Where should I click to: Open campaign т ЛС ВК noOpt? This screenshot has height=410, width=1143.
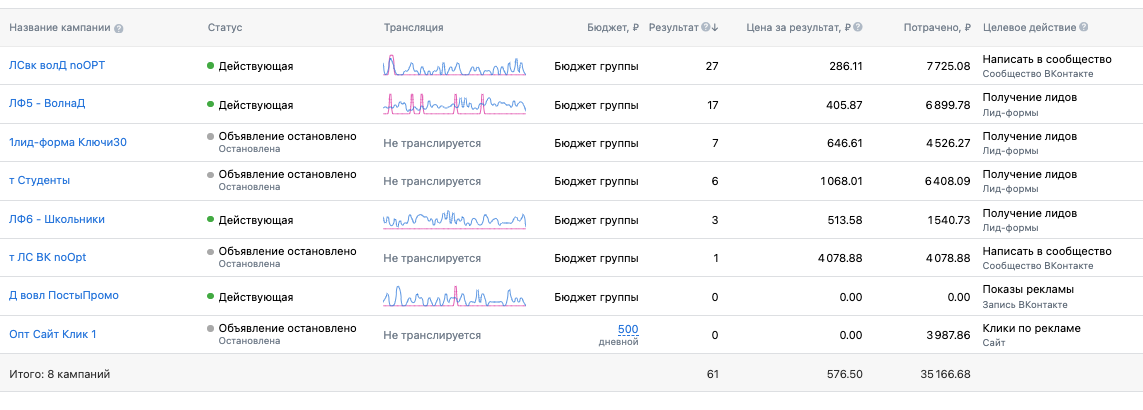[x=47, y=257]
